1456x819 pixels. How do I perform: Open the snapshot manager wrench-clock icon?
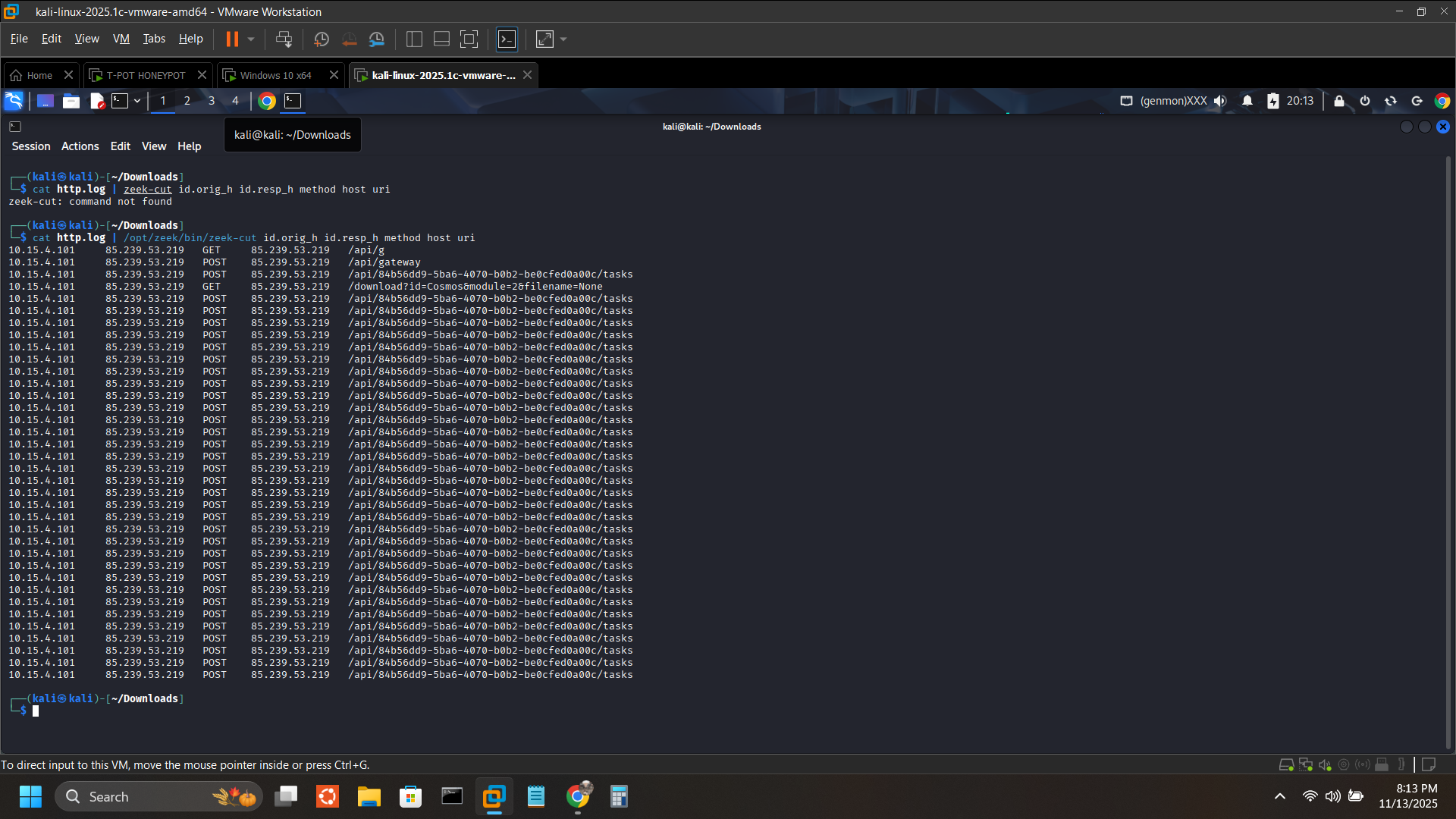tap(377, 39)
